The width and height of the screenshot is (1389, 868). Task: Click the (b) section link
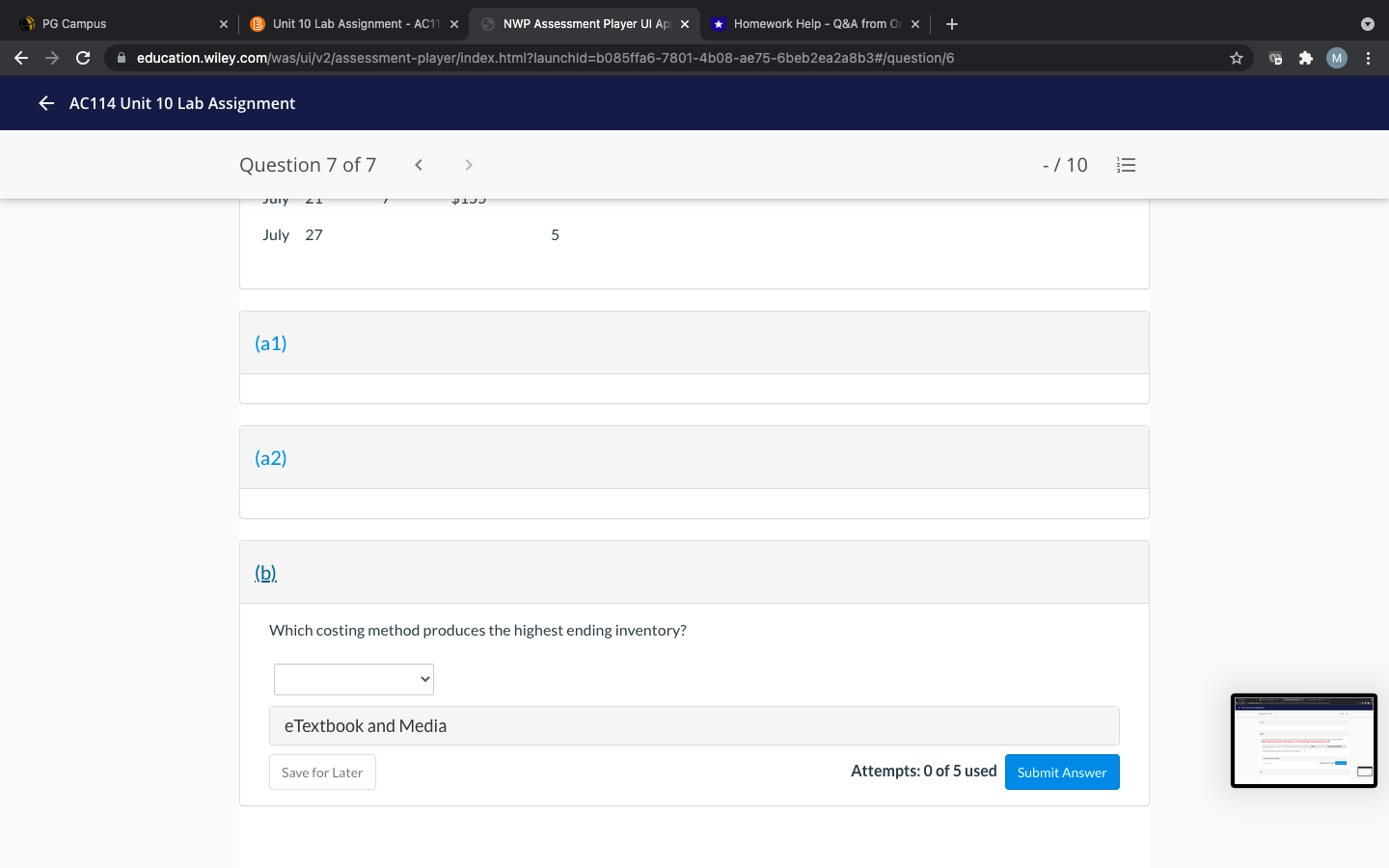click(265, 573)
